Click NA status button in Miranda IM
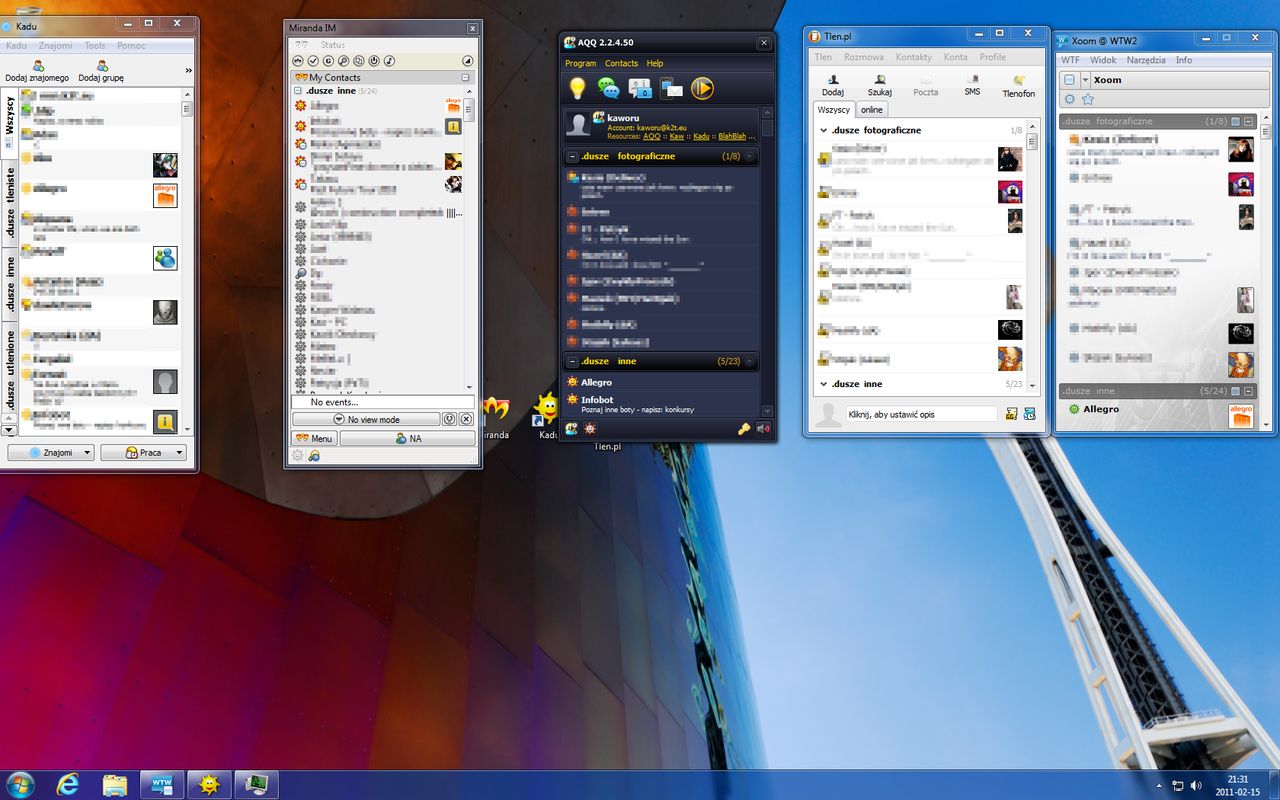The height and width of the screenshot is (800, 1280). pos(408,438)
